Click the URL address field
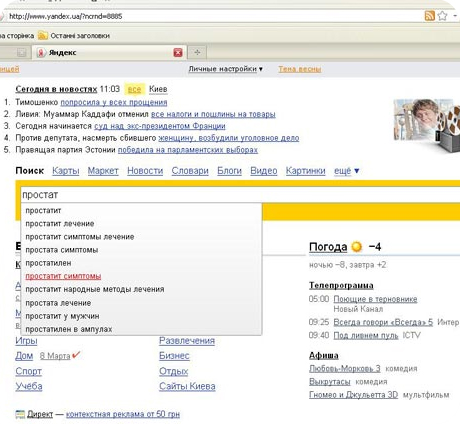 [x=213, y=16]
